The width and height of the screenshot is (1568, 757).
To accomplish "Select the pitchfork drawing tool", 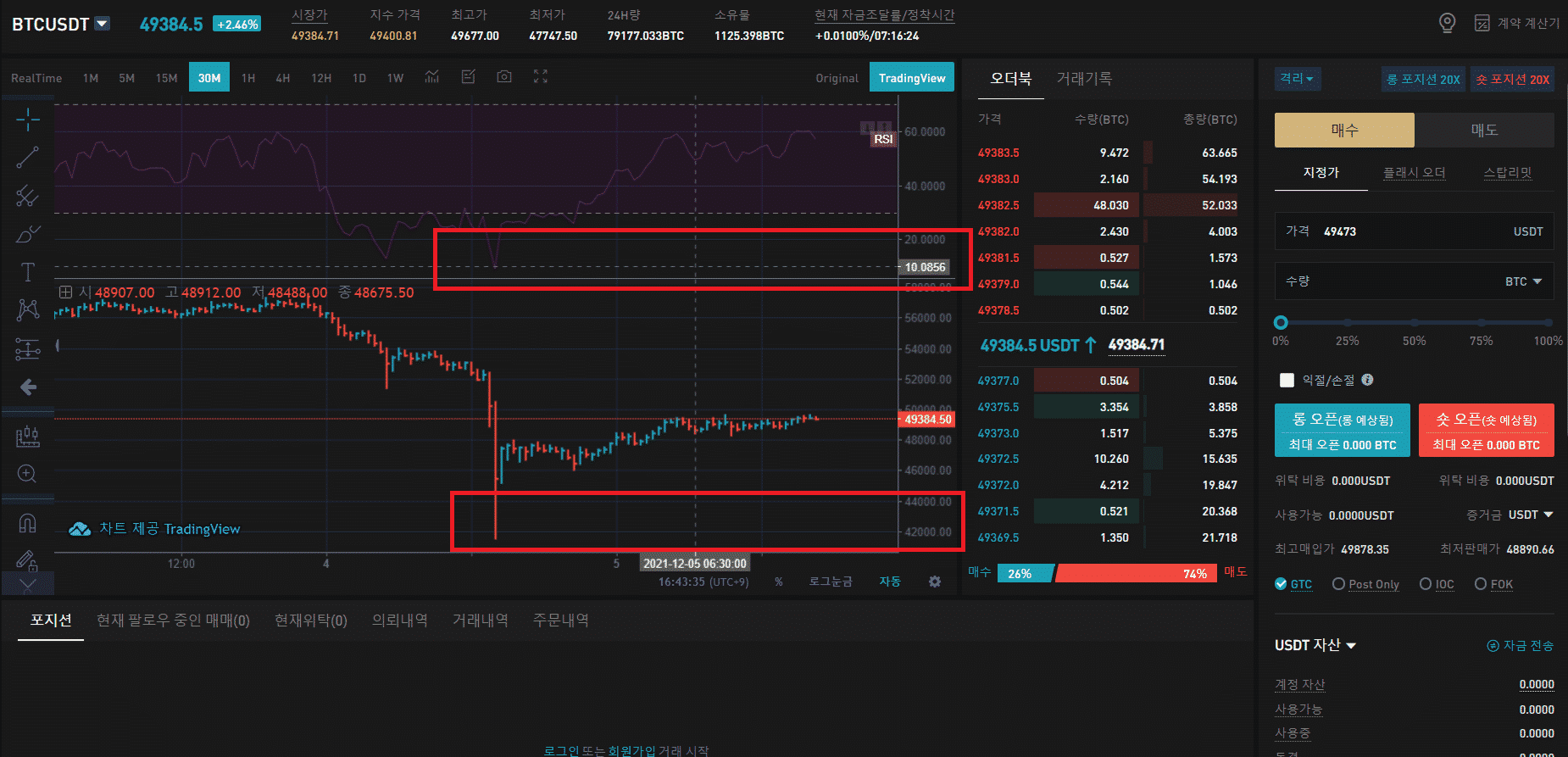I will [28, 196].
